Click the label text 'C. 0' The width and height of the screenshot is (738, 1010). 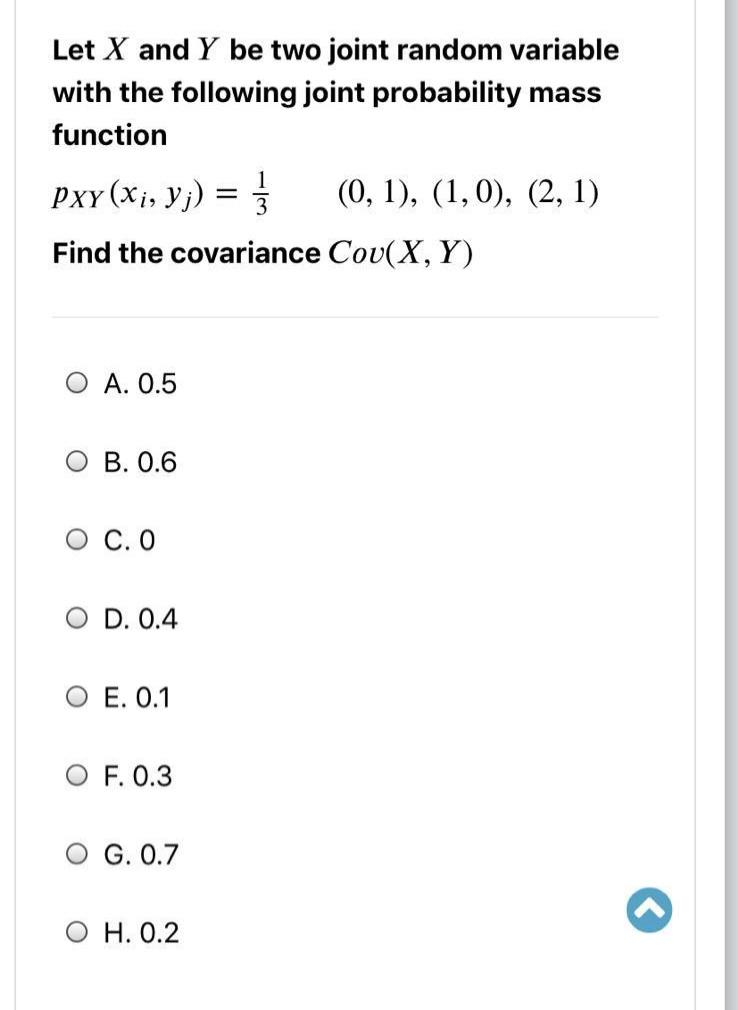tap(131, 540)
